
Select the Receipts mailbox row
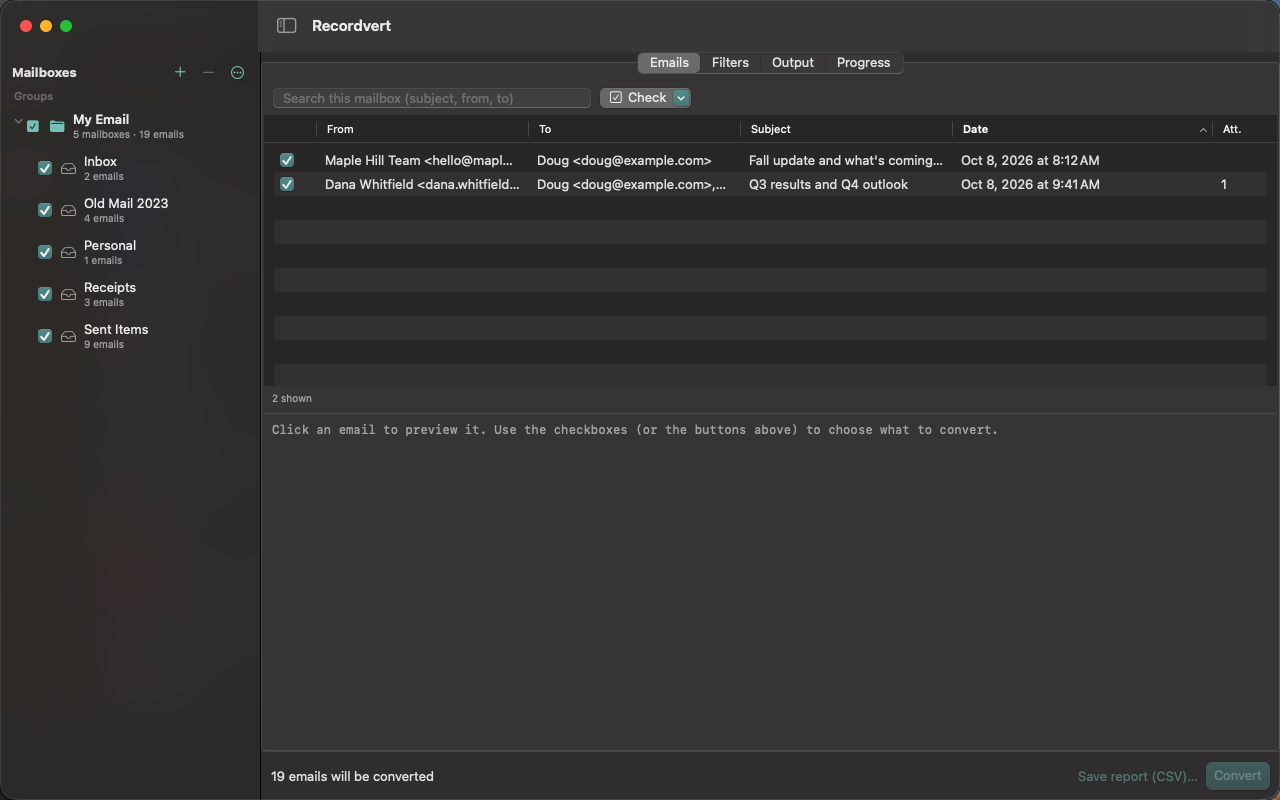130,294
